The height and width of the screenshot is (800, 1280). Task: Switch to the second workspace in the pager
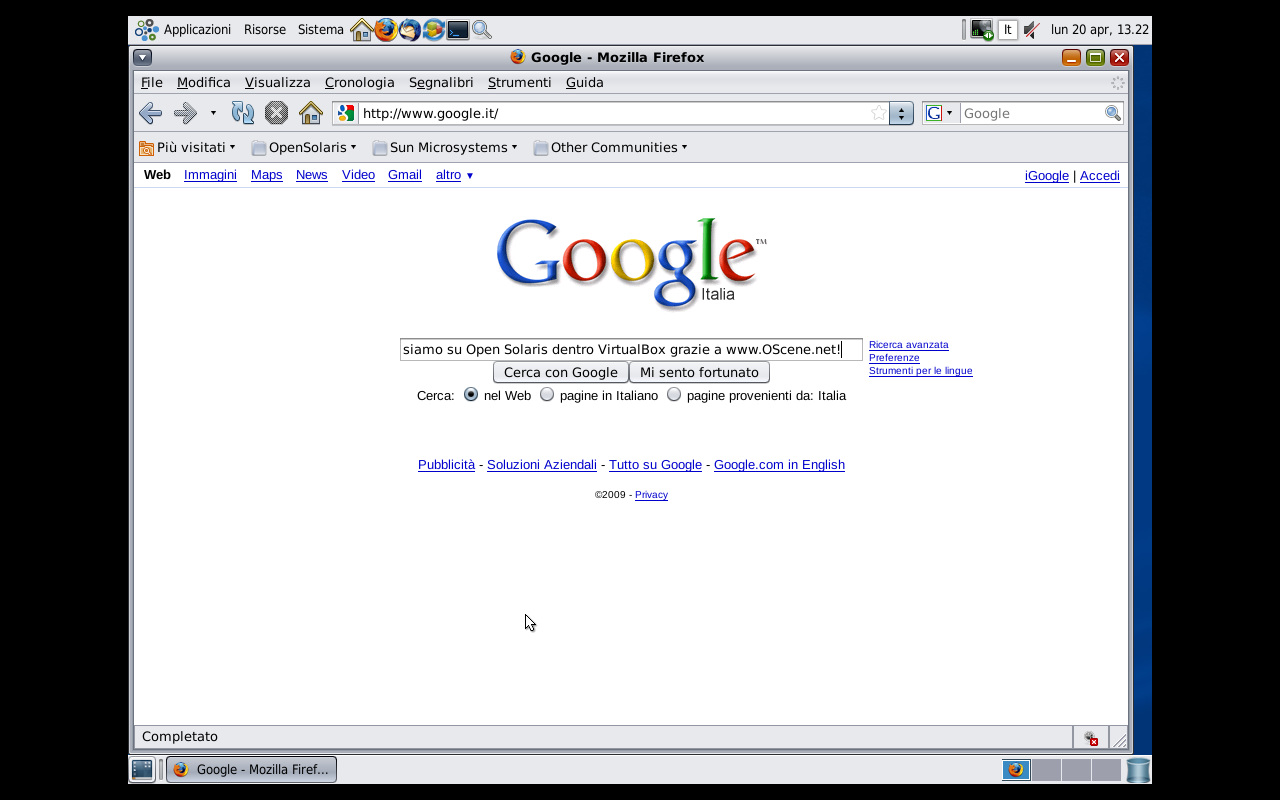click(1046, 770)
